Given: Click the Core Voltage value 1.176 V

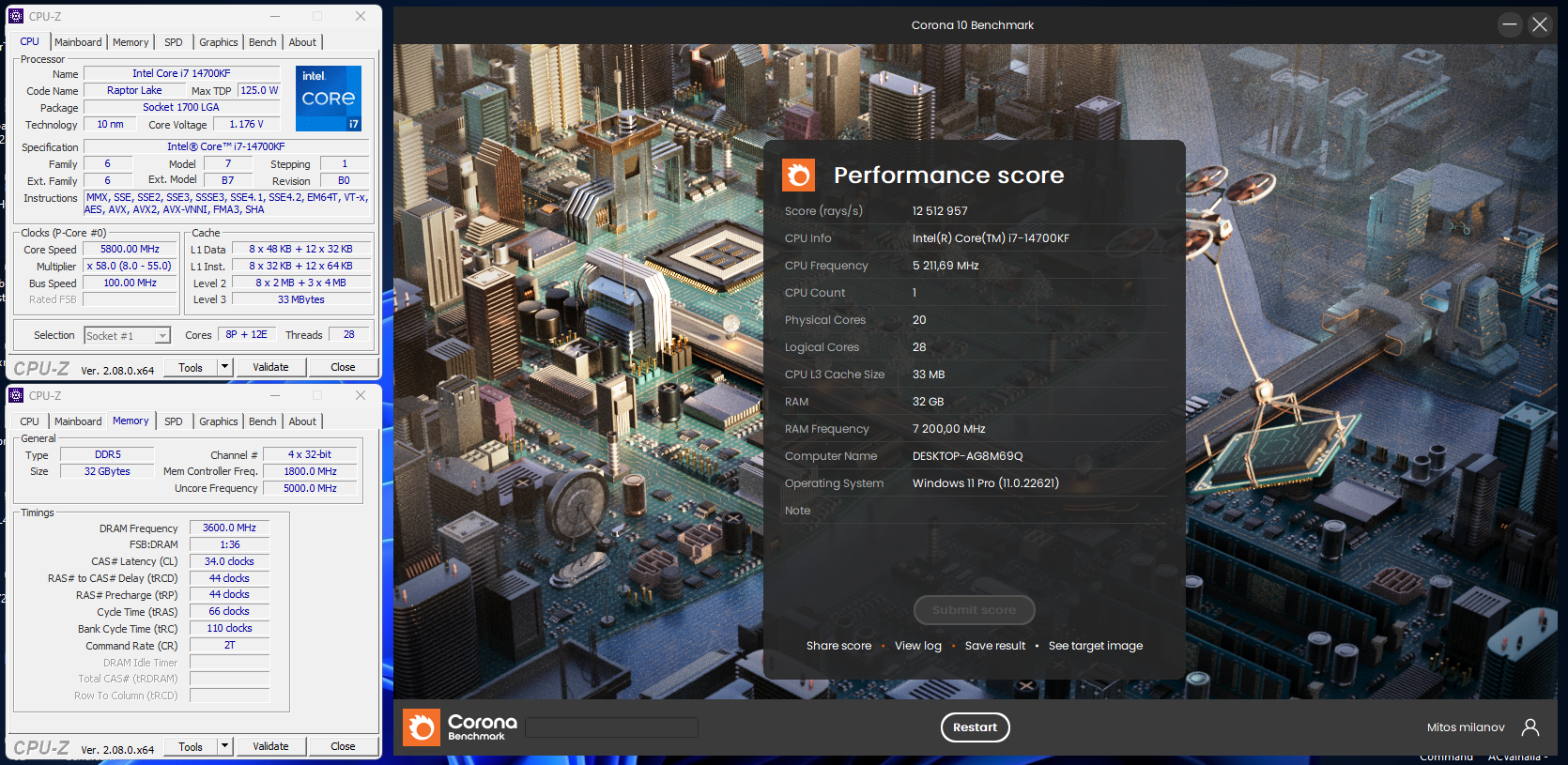Looking at the screenshot, I should (247, 124).
